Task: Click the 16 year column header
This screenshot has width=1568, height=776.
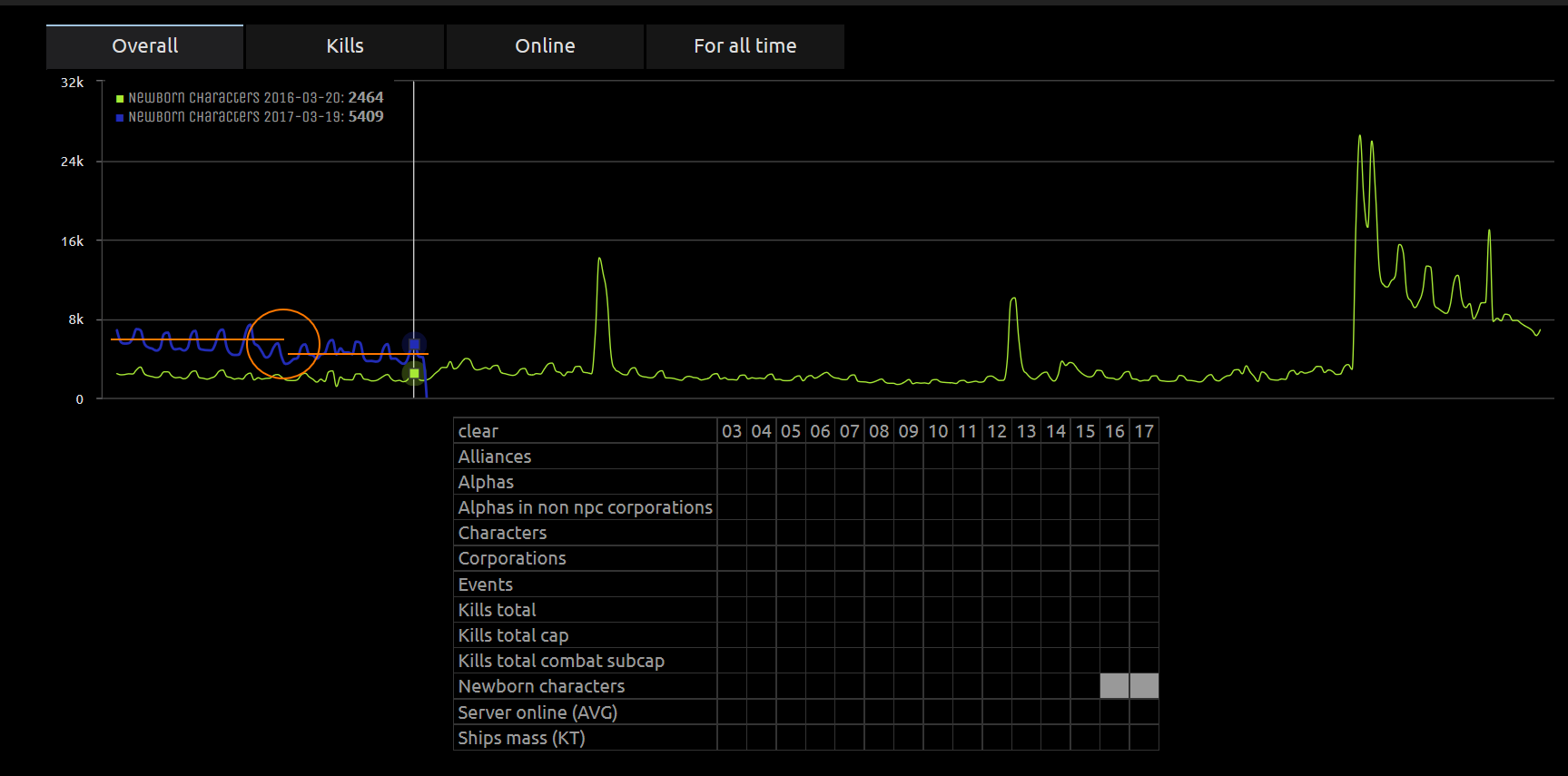Action: 1114,431
